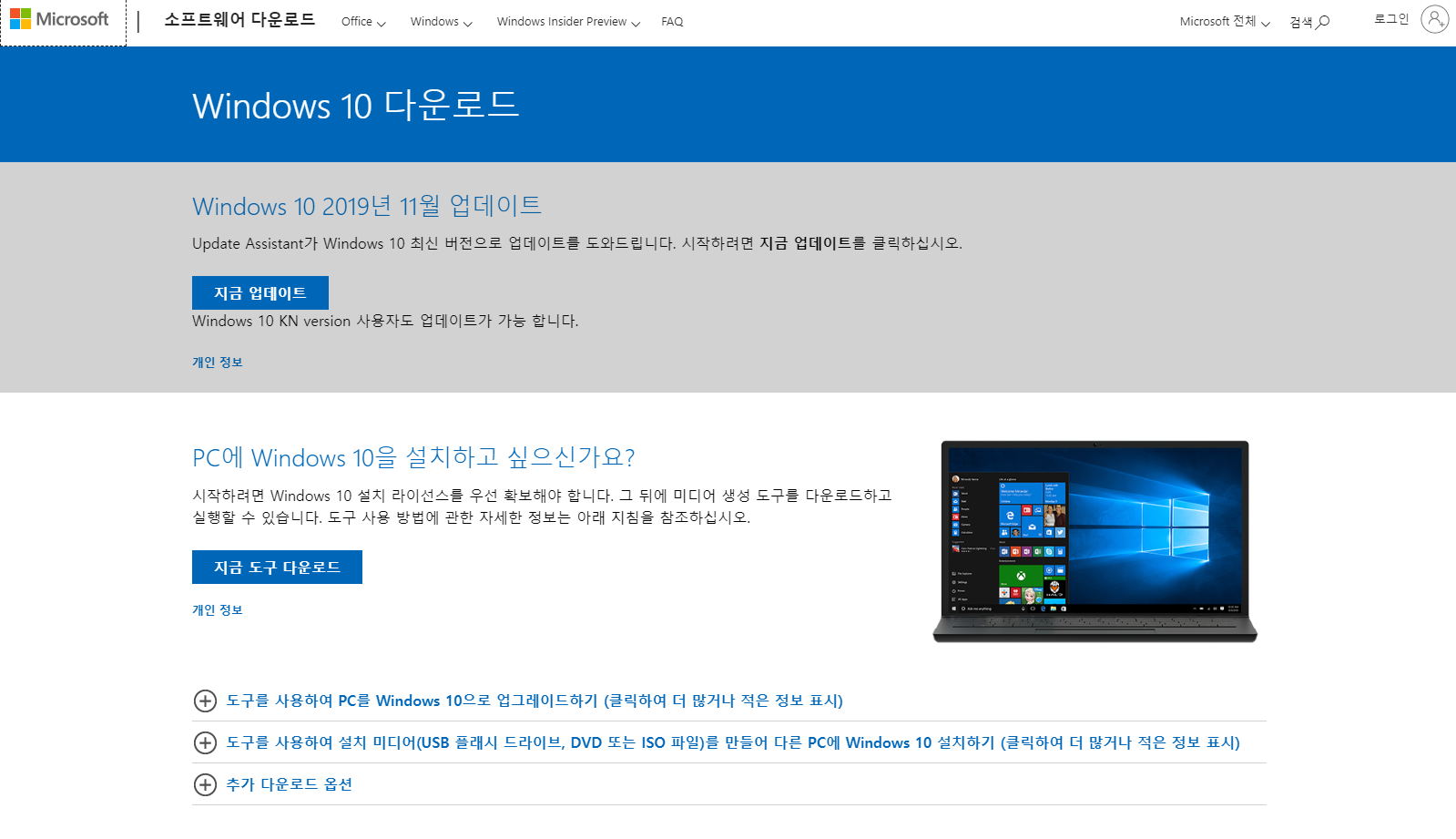The width and height of the screenshot is (1456, 839).
Task: Open 개인 정보 link under tool download
Action: pyautogui.click(x=218, y=609)
